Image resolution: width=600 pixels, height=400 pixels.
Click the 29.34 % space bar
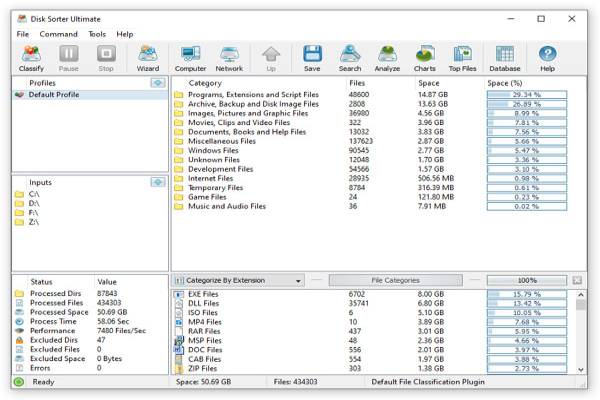click(x=526, y=94)
